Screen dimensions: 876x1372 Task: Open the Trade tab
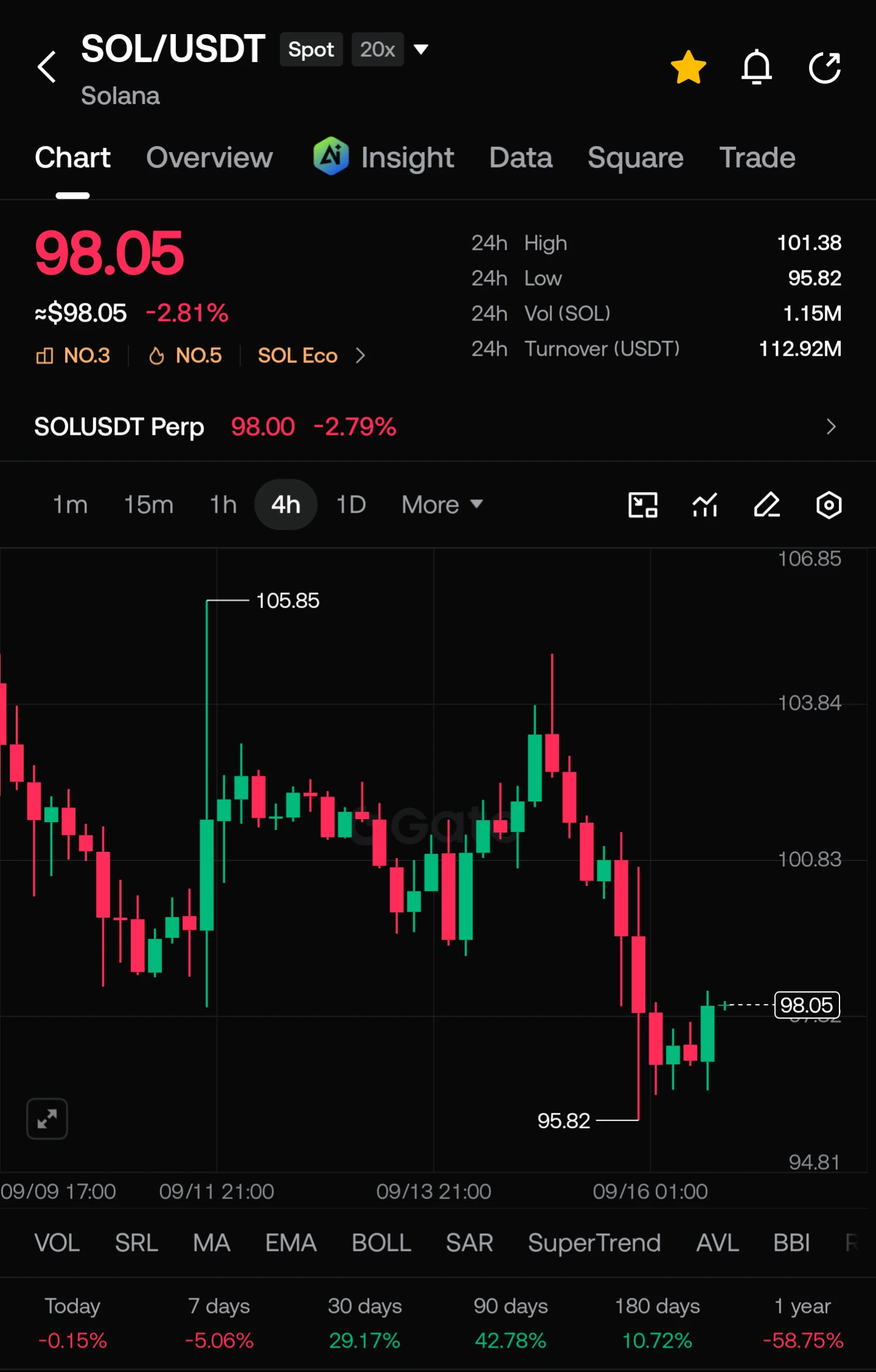757,158
